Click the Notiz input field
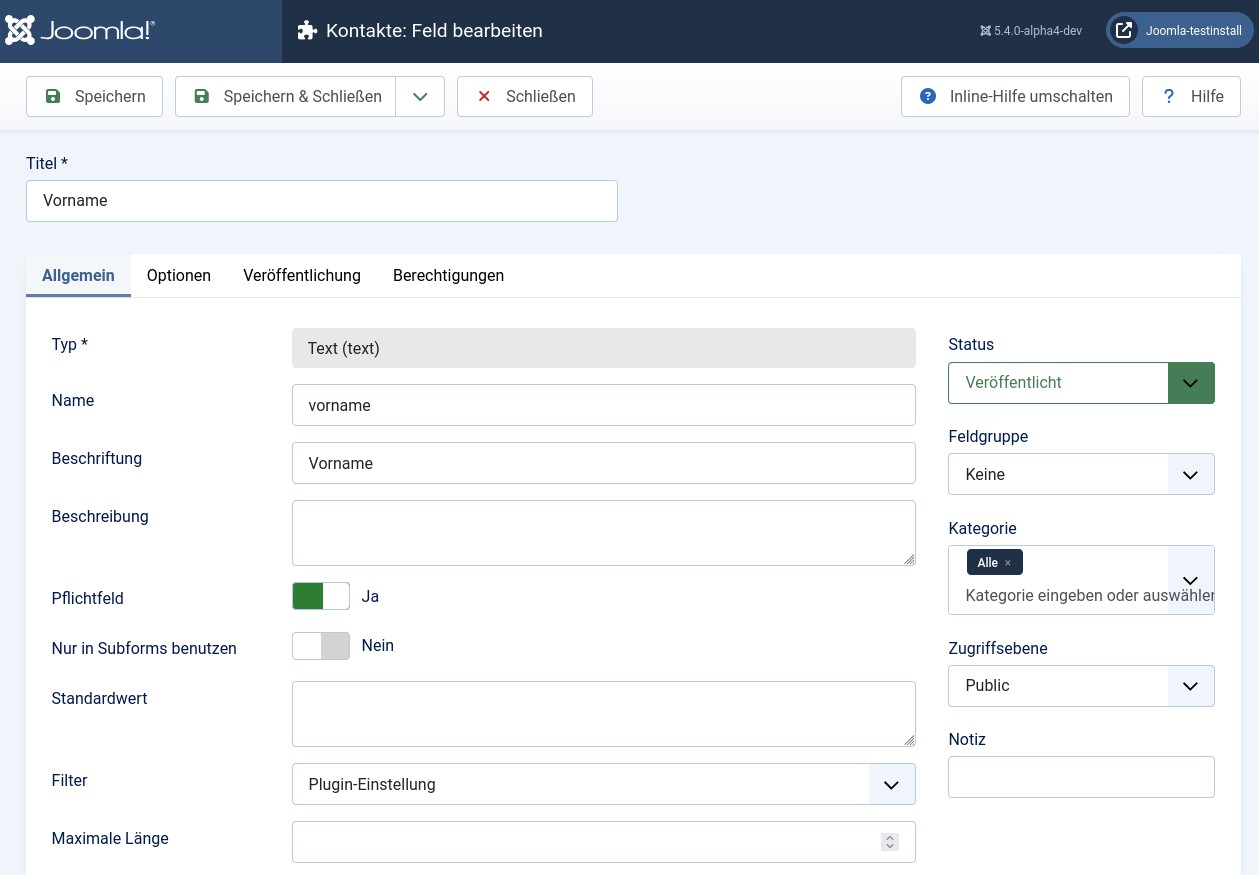Viewport: 1259px width, 875px height. 1081,777
